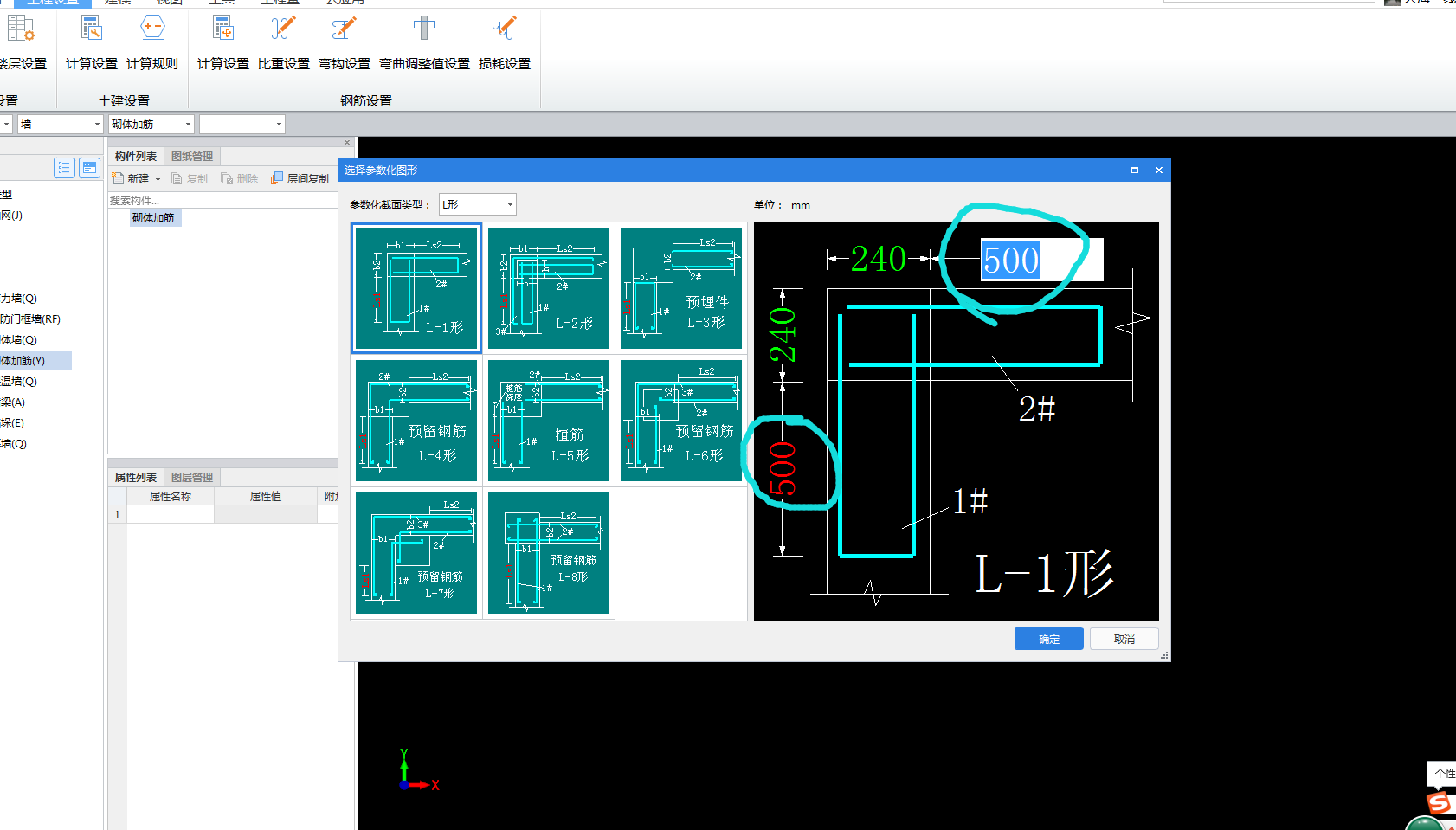Select the 预留钢筋 L-4形 thumbnail
The image size is (1456, 830).
[416, 421]
